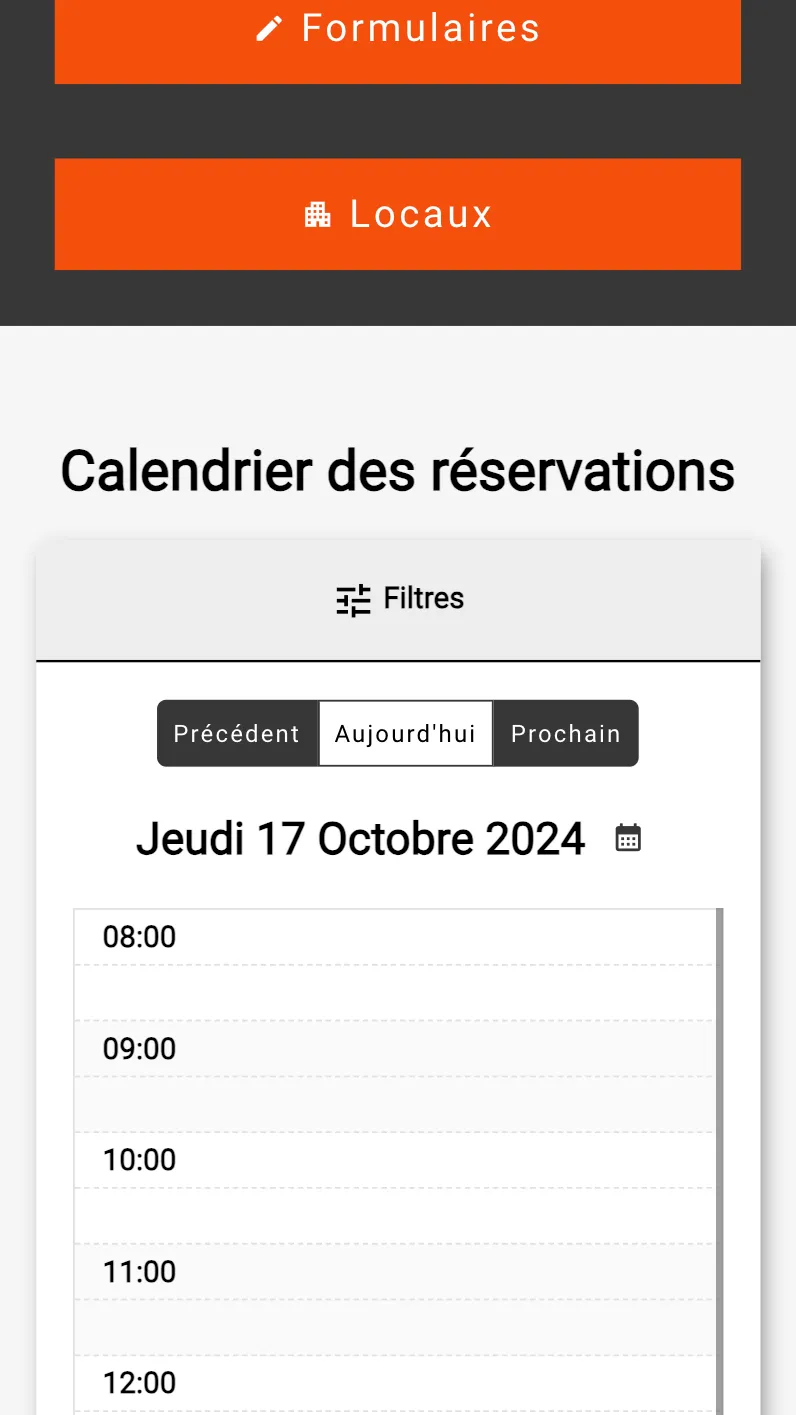Image resolution: width=796 pixels, height=1415 pixels.
Task: Open the date picker calendar icon
Action: coord(628,838)
